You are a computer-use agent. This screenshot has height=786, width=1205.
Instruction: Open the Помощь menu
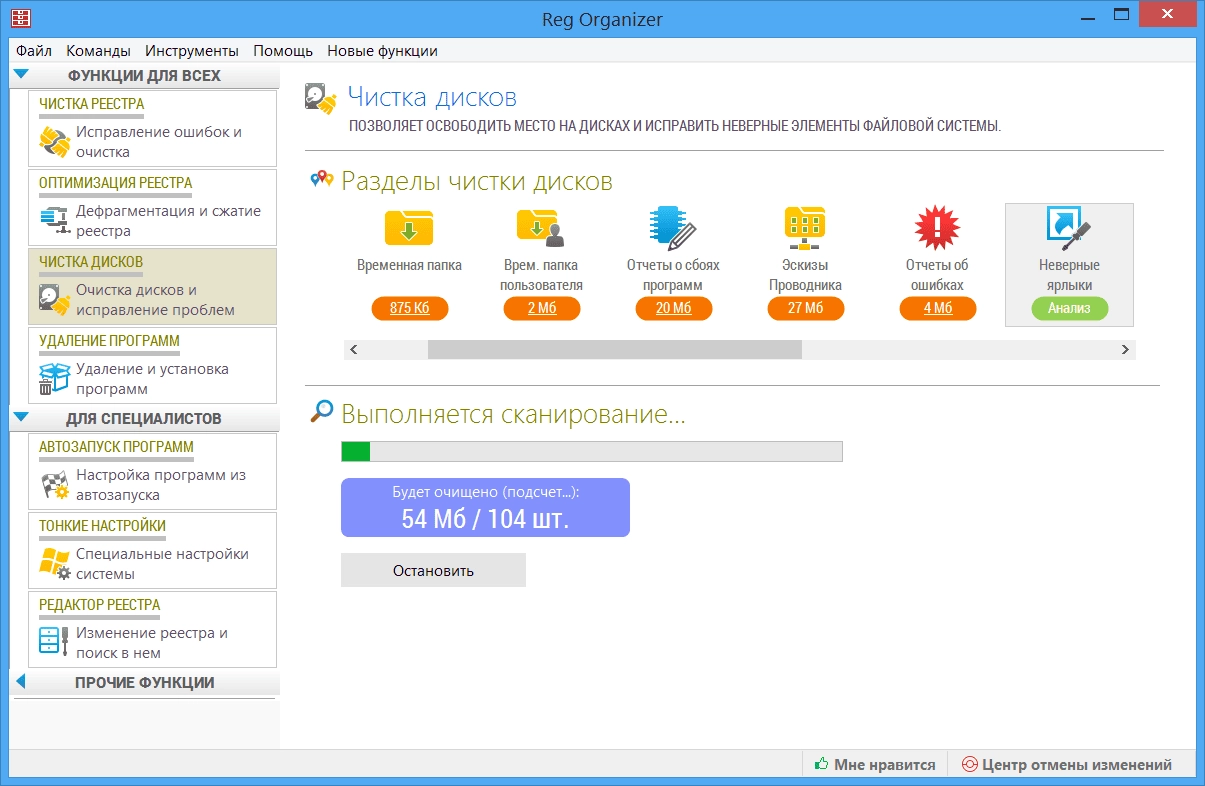tap(283, 50)
